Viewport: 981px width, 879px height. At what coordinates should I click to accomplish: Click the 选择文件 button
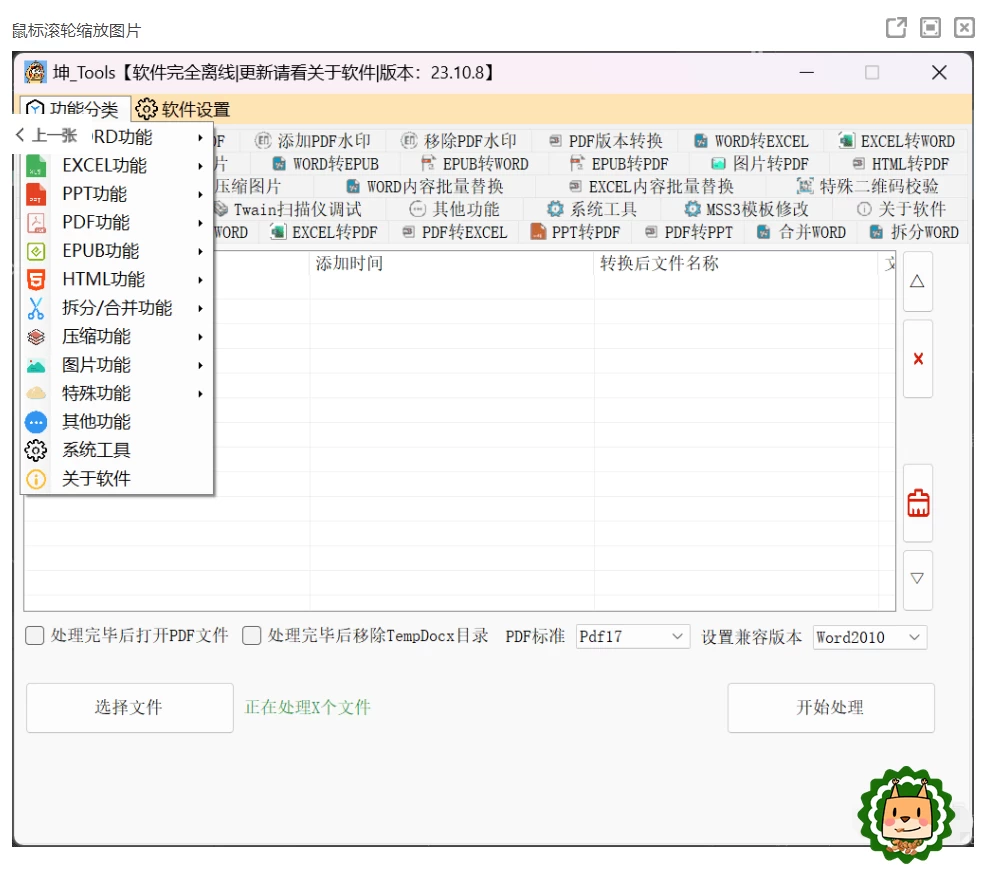click(129, 708)
